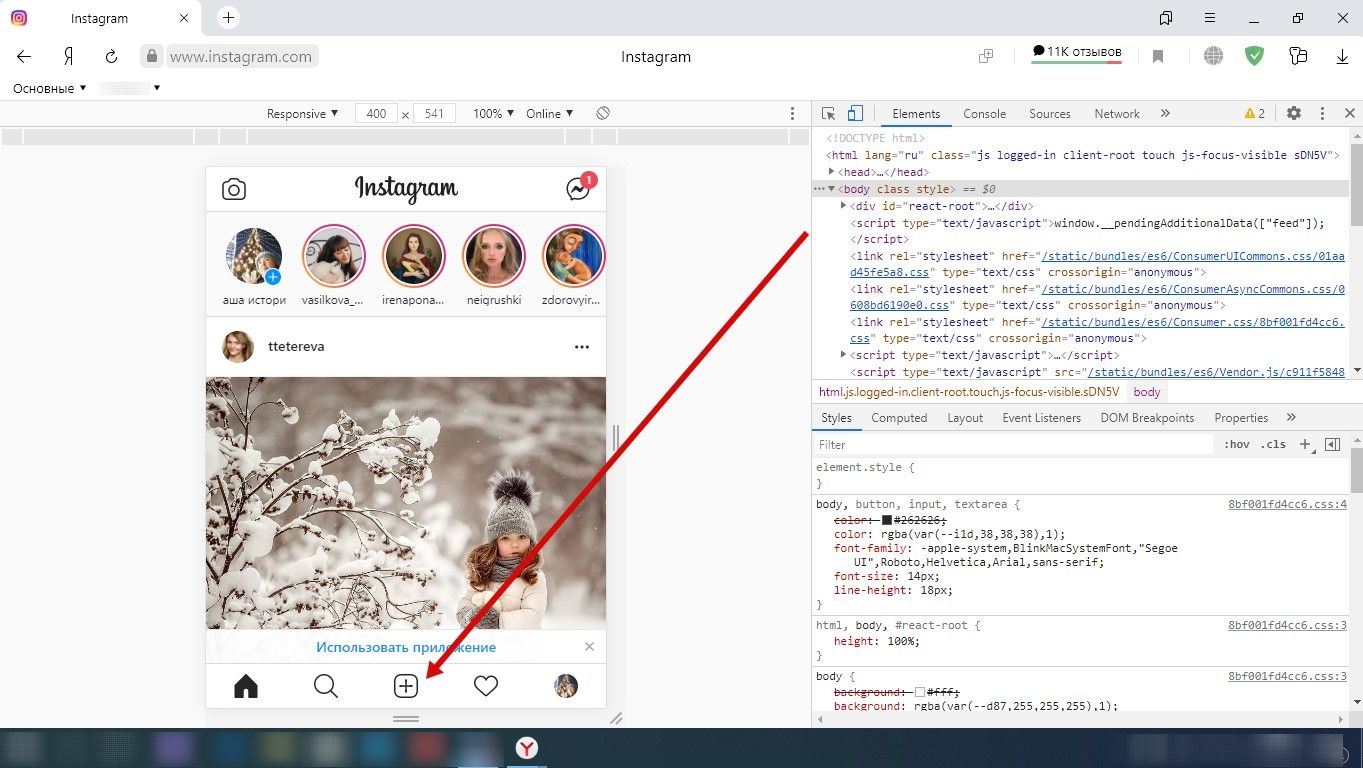The height and width of the screenshot is (768, 1363).
Task: Expand the head element node
Action: [x=832, y=172]
